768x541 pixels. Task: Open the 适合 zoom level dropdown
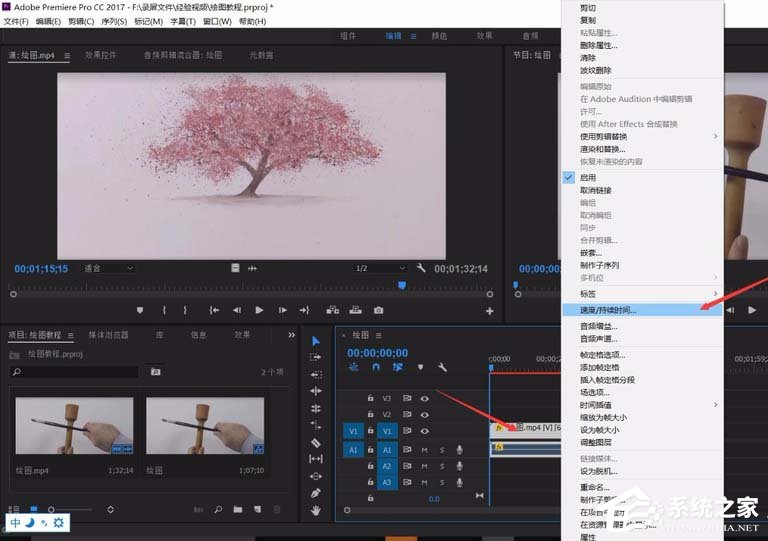tap(109, 268)
